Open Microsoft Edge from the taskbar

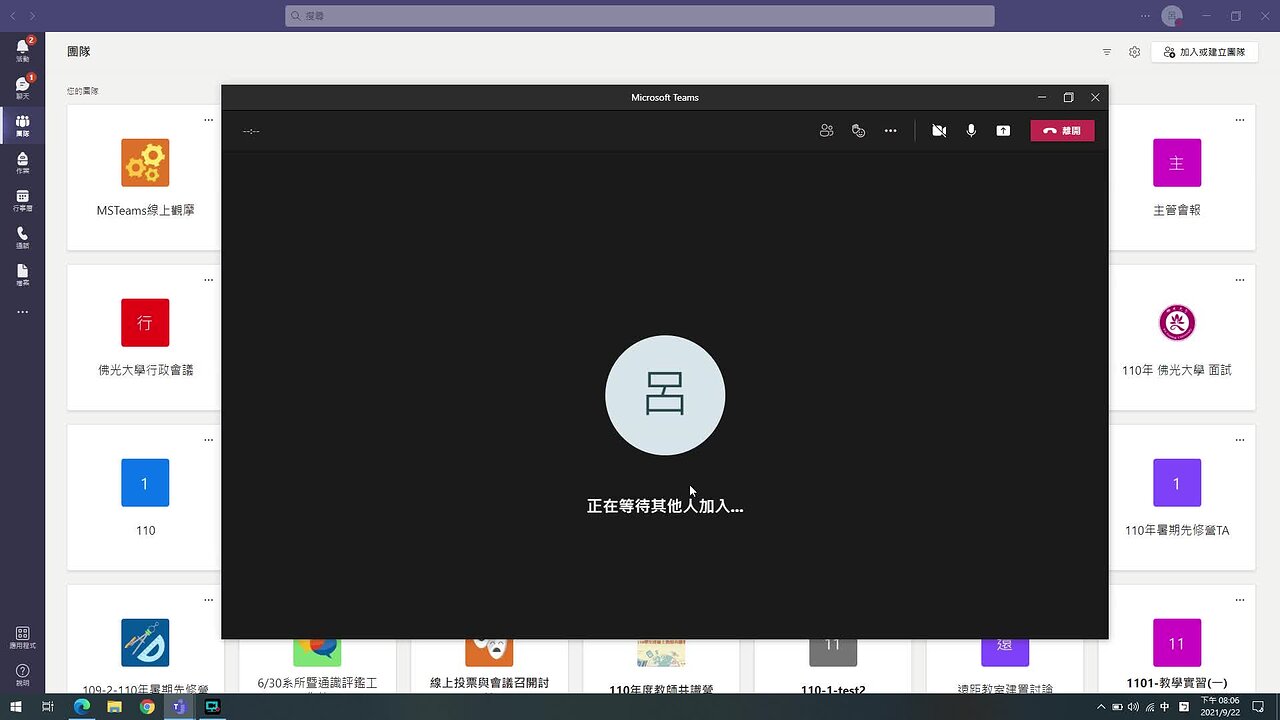point(82,707)
